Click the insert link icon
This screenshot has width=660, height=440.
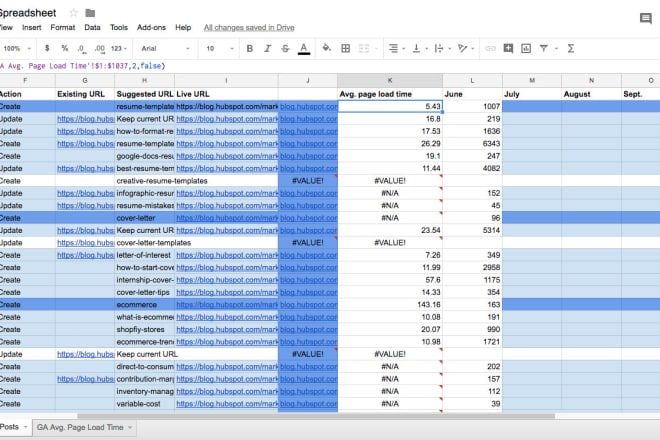click(x=490, y=48)
